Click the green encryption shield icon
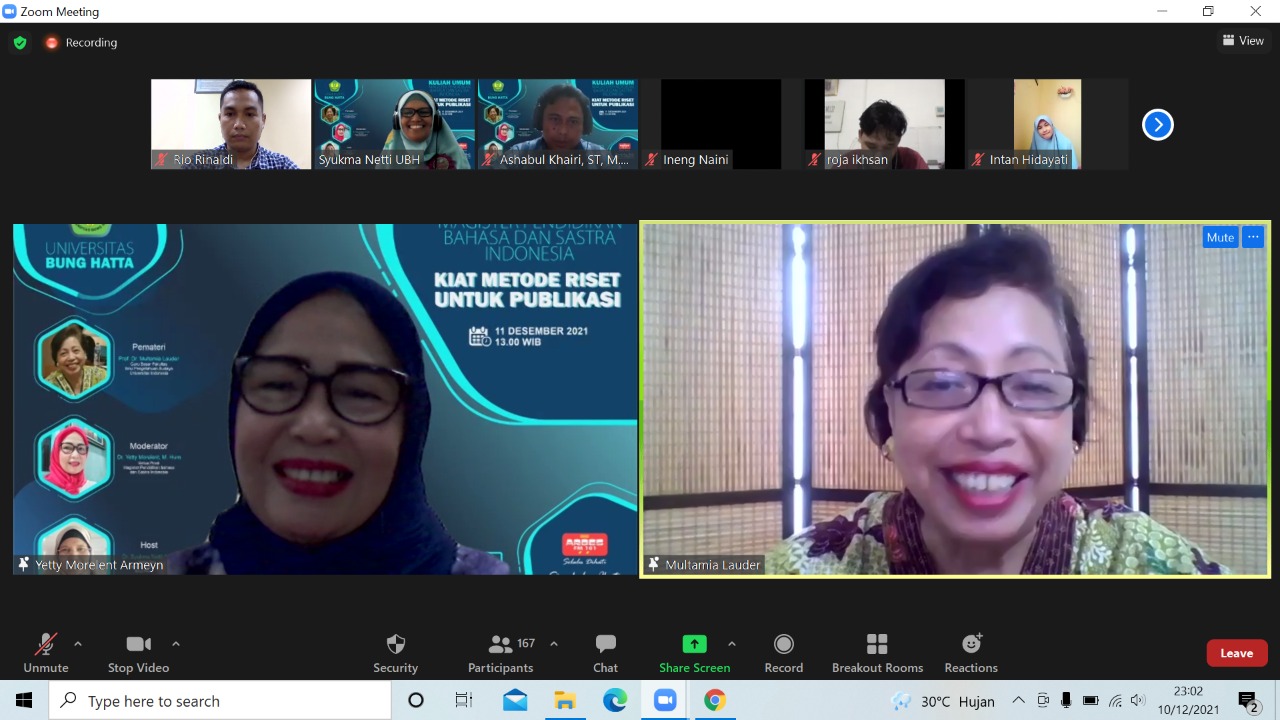Image resolution: width=1280 pixels, height=720 pixels. pyautogui.click(x=20, y=43)
